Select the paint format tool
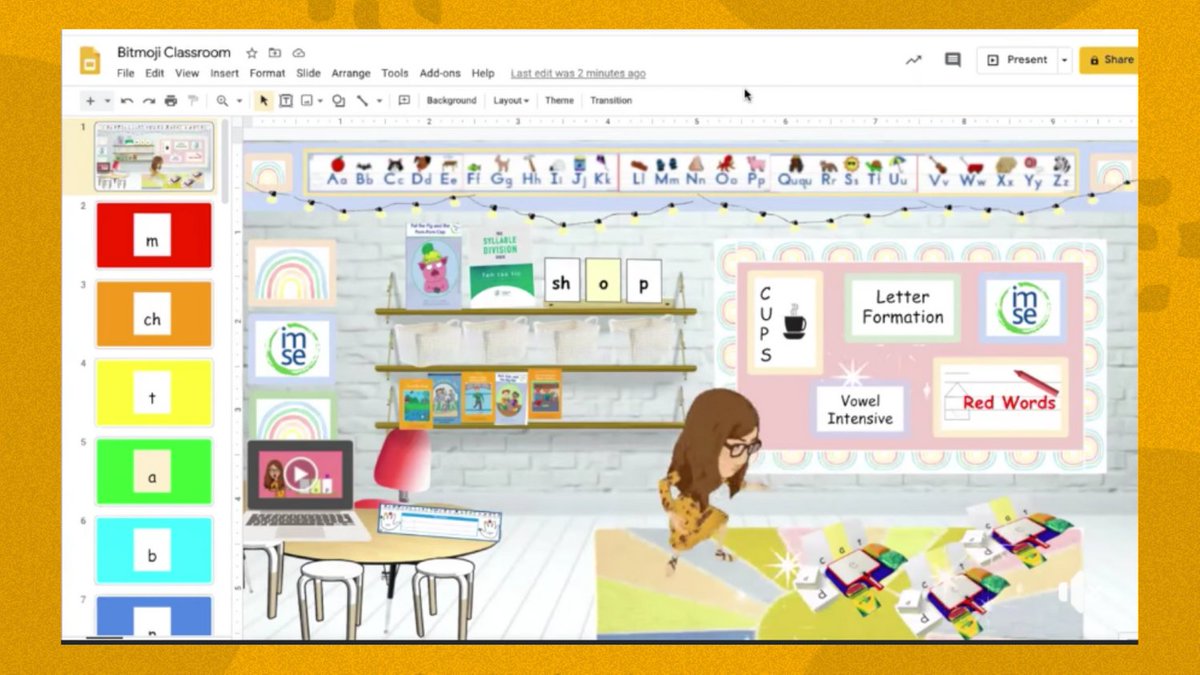 (193, 101)
